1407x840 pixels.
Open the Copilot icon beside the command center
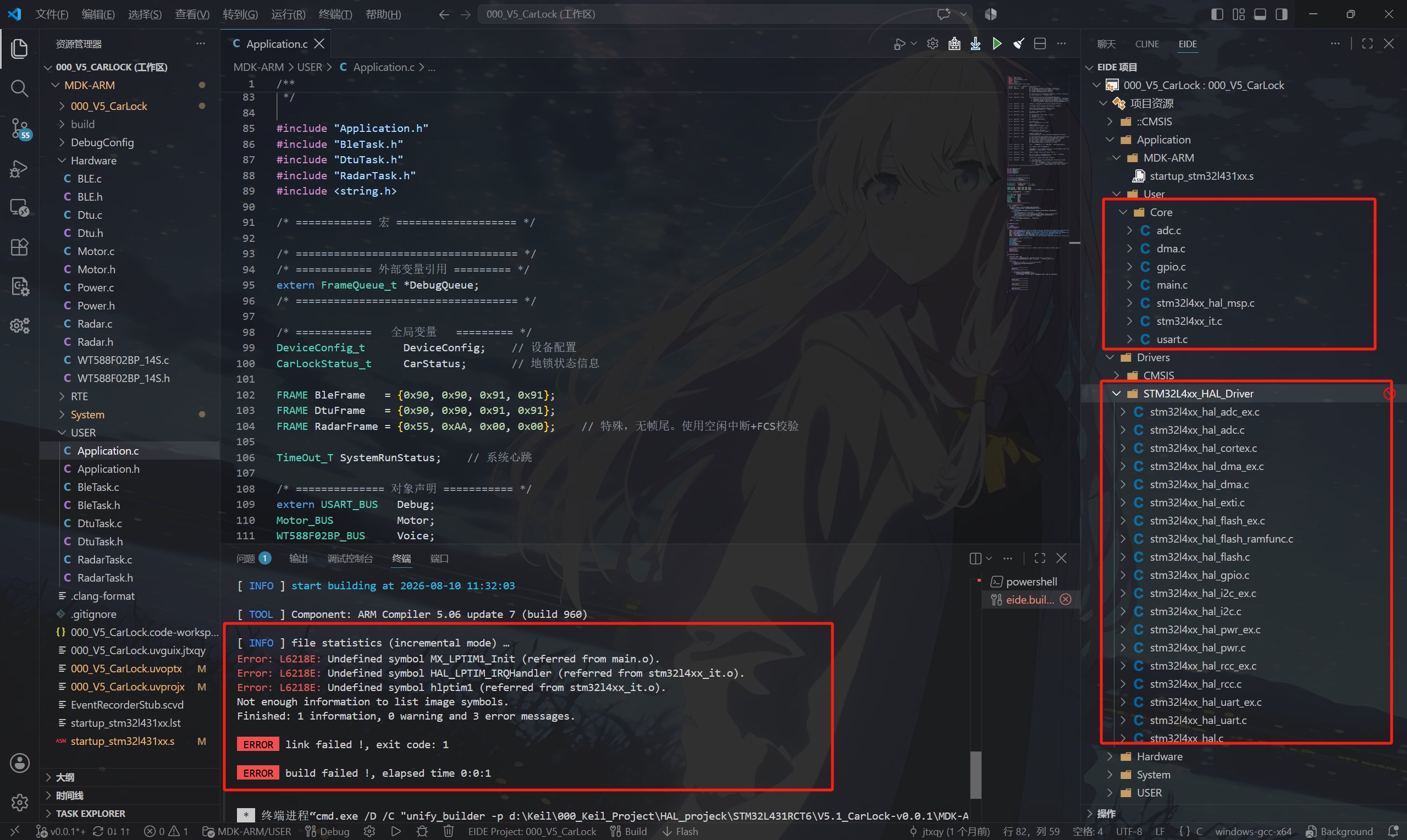click(943, 14)
